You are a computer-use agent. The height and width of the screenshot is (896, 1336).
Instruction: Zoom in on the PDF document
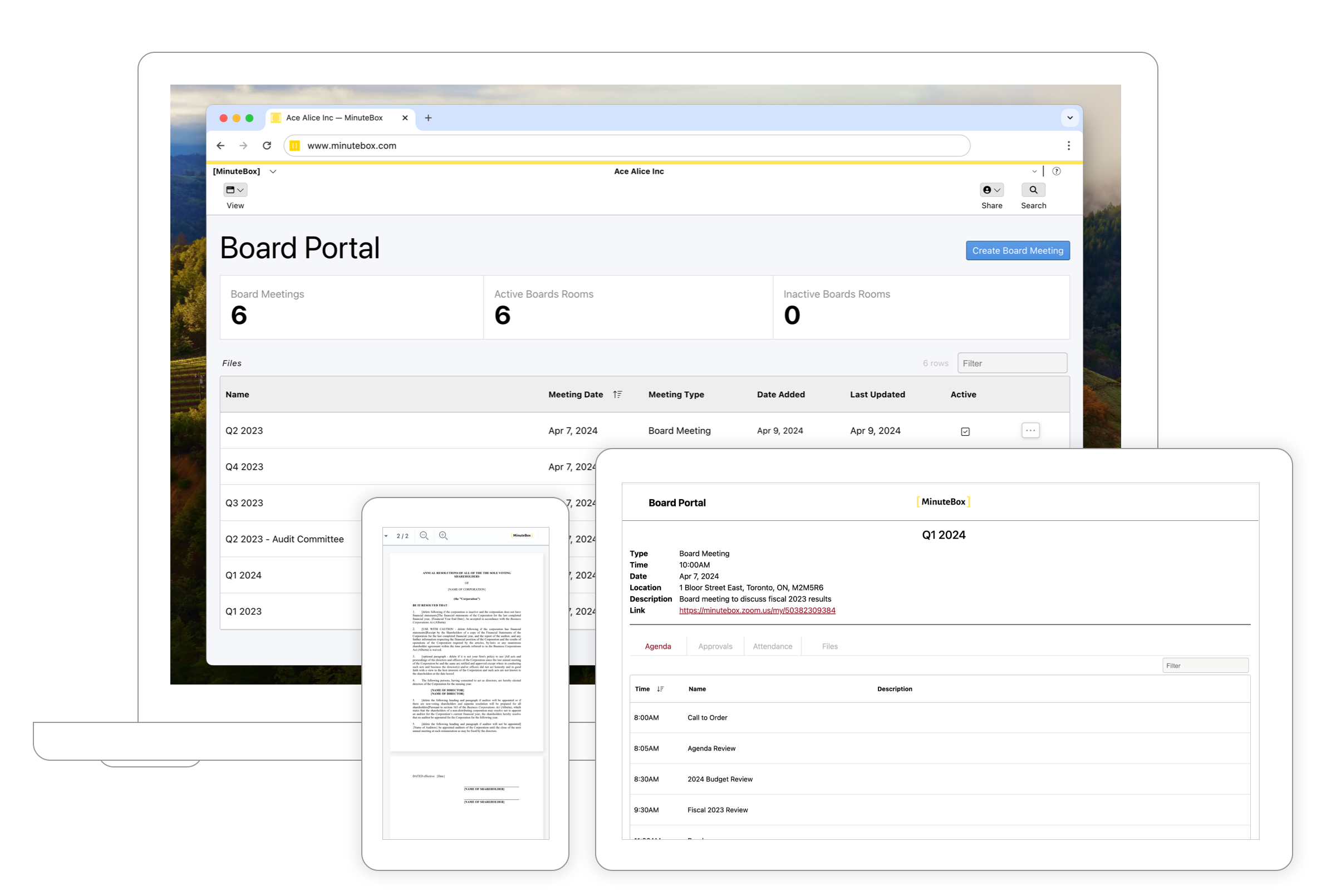(444, 536)
